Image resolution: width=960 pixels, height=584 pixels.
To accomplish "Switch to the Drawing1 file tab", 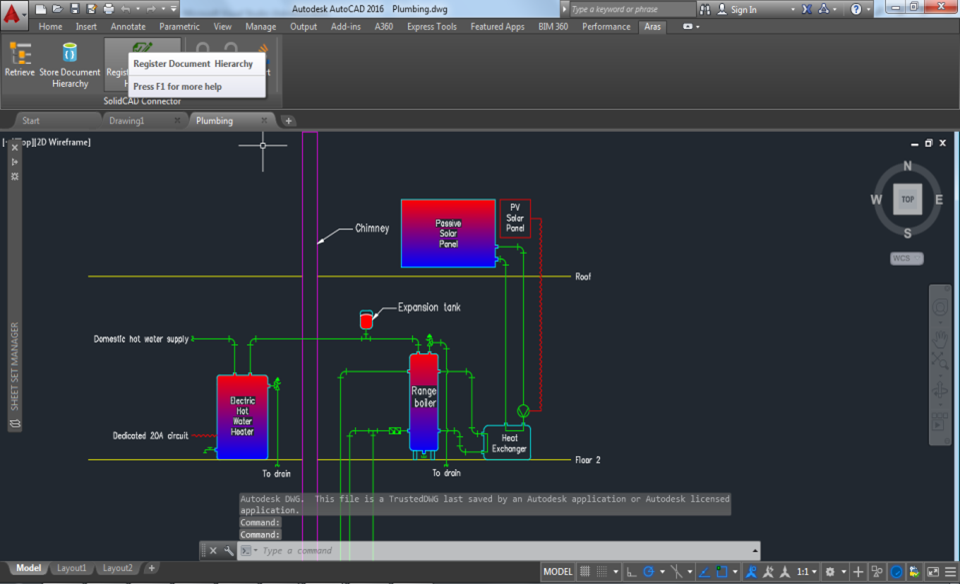I will (127, 121).
